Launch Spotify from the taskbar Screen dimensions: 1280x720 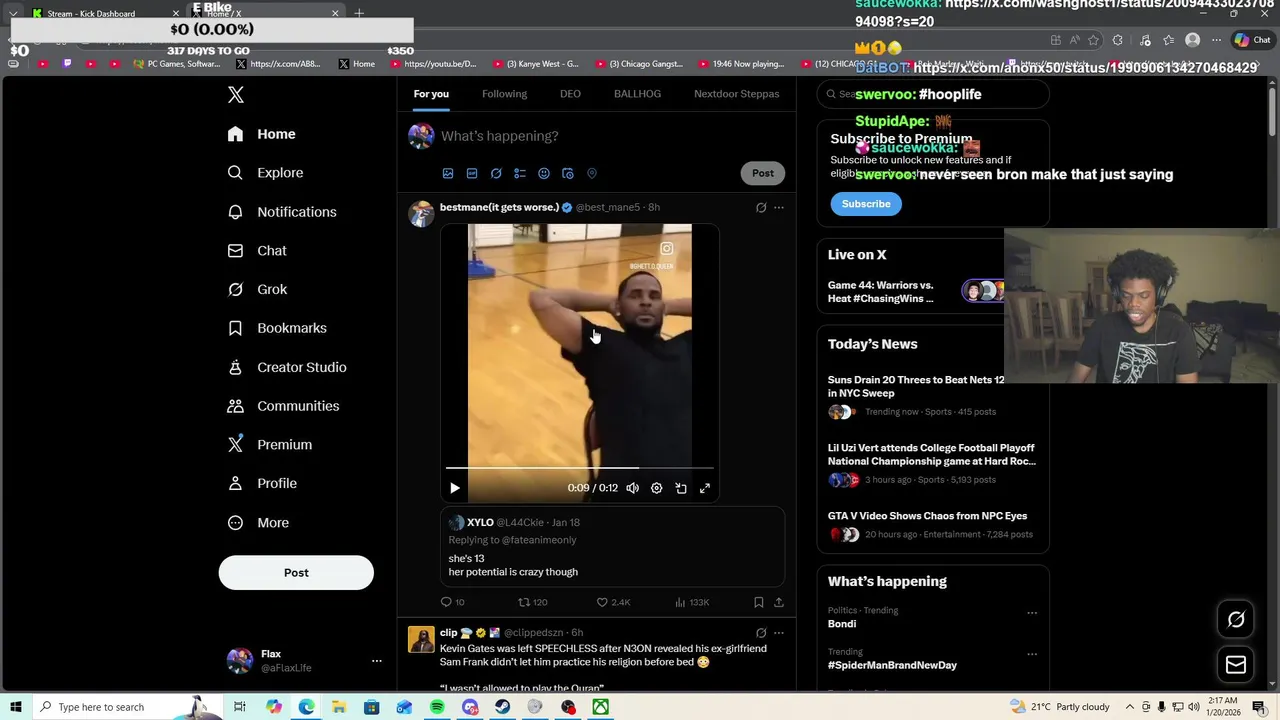tap(437, 707)
